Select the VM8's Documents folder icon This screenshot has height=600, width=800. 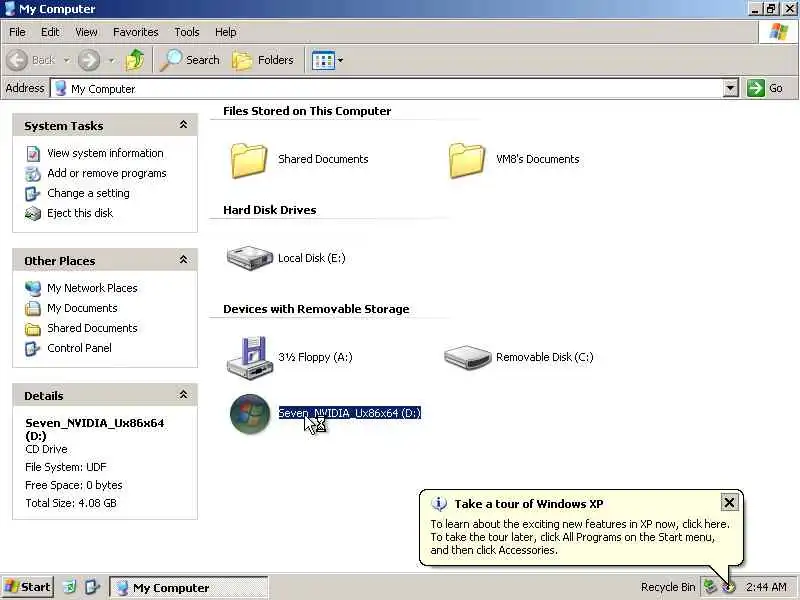pos(467,160)
